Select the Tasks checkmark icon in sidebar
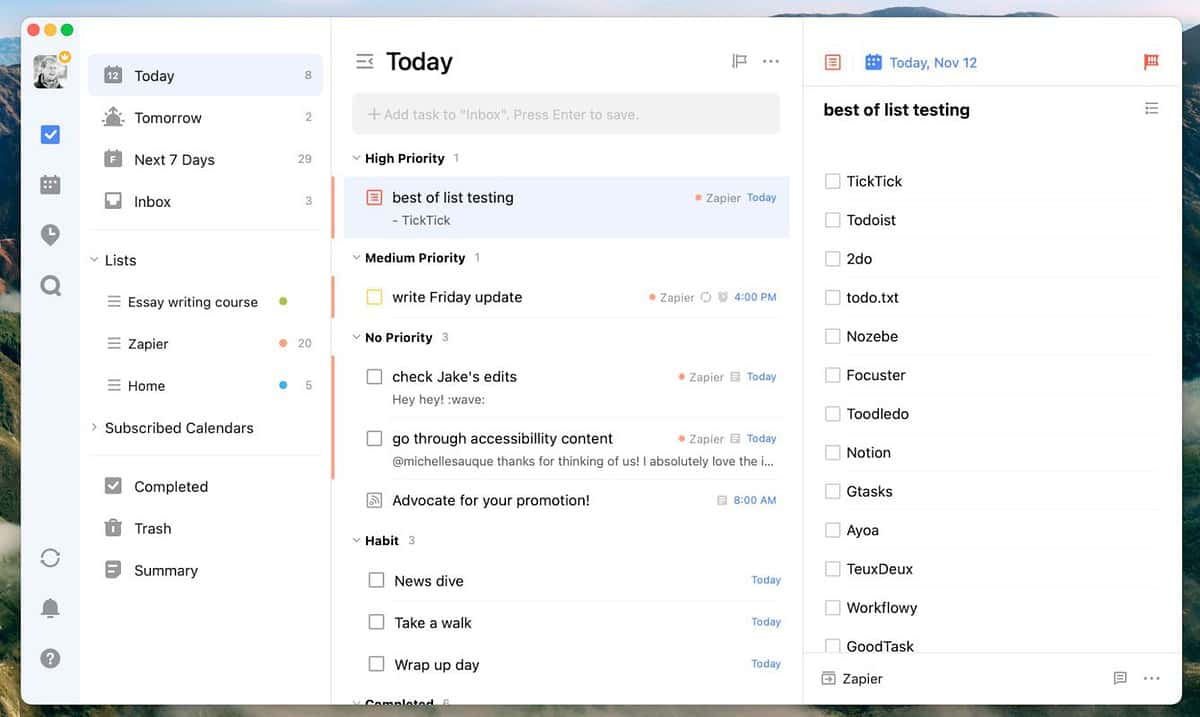Viewport: 1200px width, 717px height. point(50,134)
